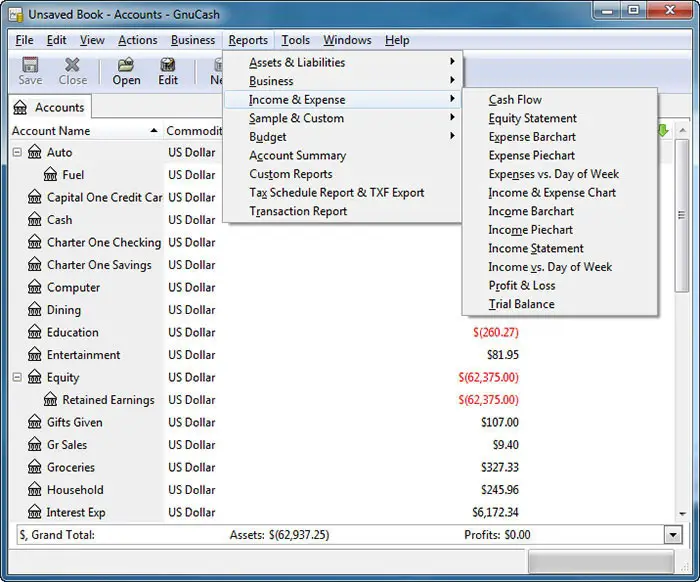Open the Windows menu

tap(347, 40)
